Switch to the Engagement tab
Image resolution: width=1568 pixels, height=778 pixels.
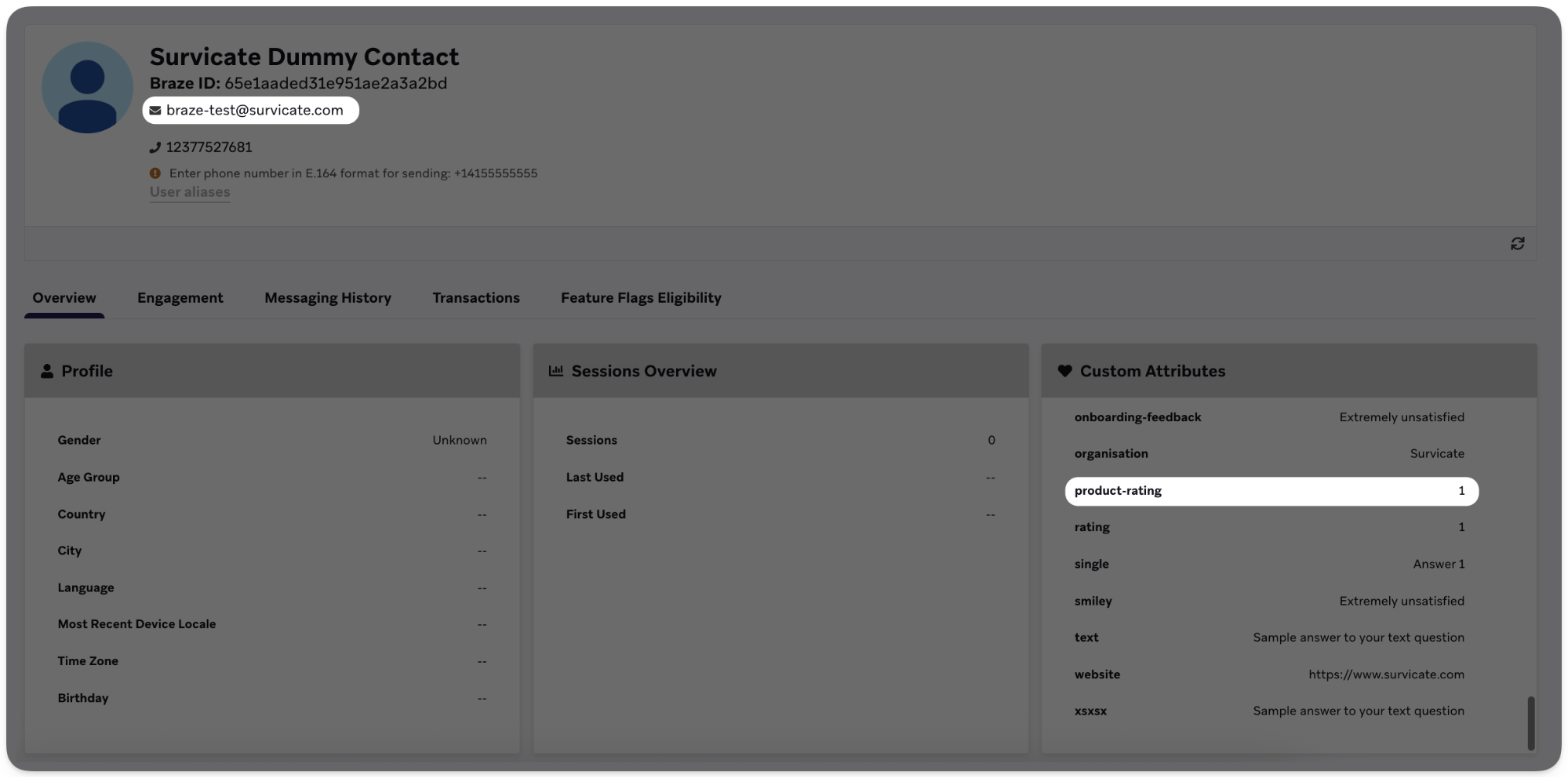180,297
